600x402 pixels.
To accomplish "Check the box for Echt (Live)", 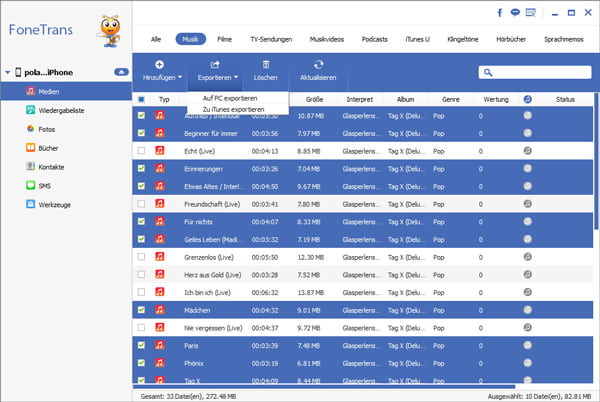I will 141,150.
